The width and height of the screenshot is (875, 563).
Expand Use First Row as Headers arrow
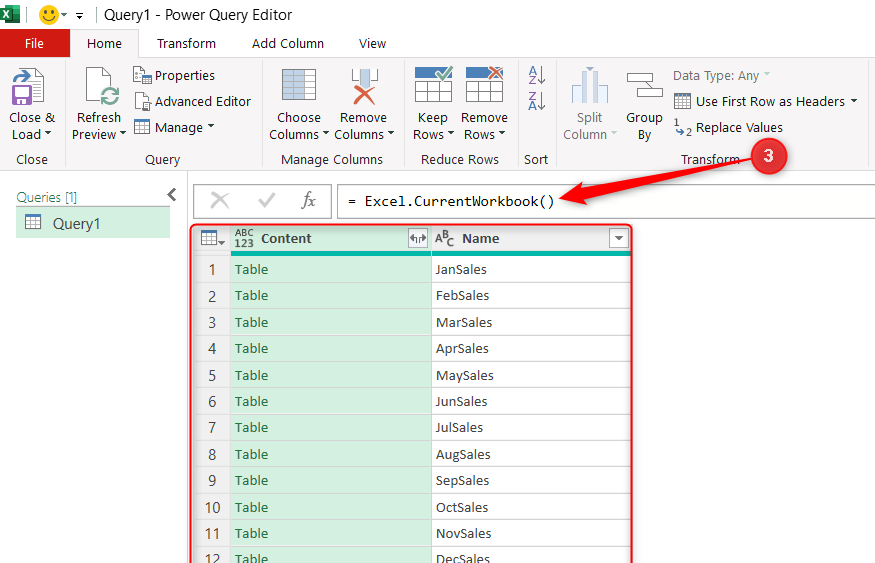coord(854,101)
